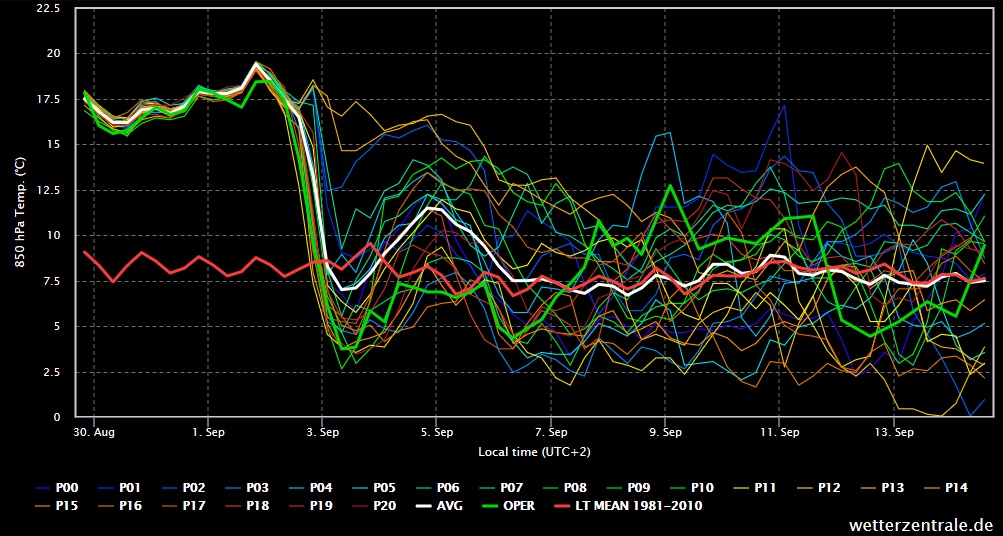Click the 850 hPa Temp. y-axis title
The width and height of the screenshot is (1003, 536).
pos(20,212)
